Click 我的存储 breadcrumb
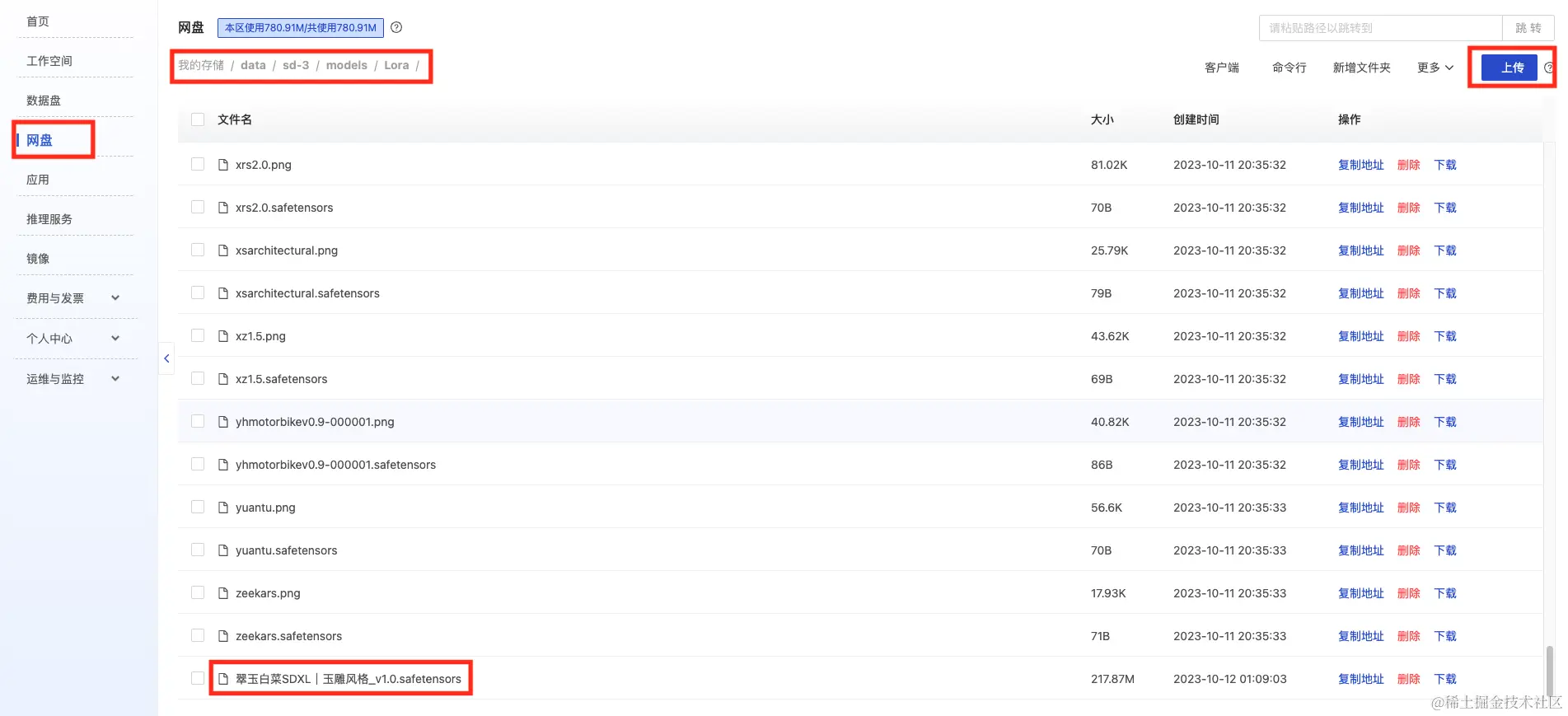Screen dimensions: 1568x716 [201, 65]
